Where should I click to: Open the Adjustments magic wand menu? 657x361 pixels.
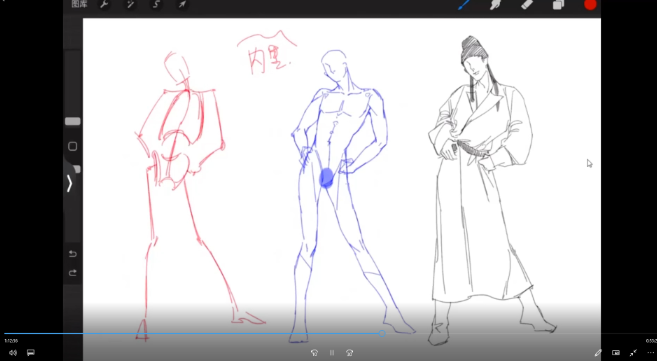click(130, 5)
